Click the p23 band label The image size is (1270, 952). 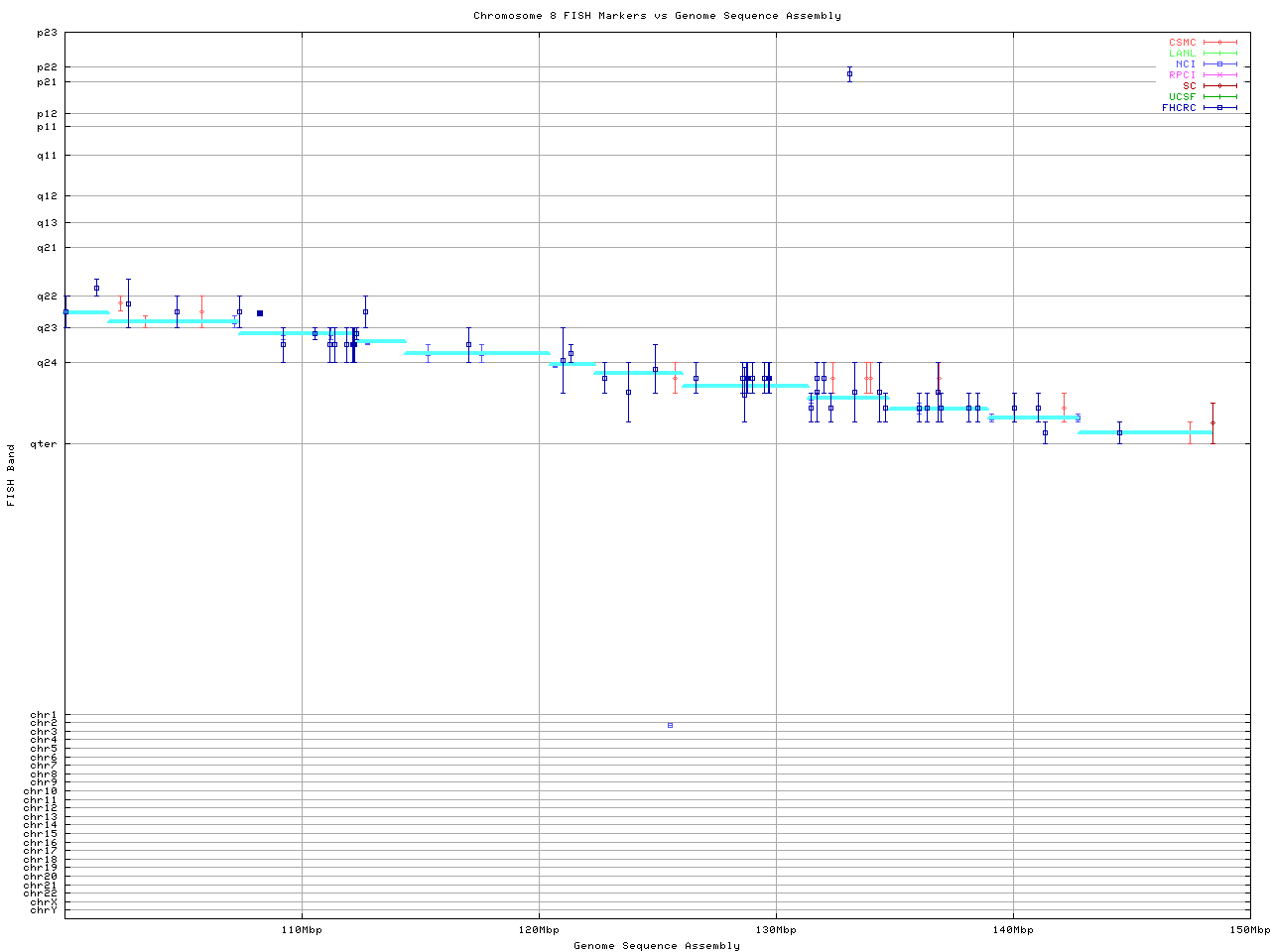pyautogui.click(x=48, y=33)
